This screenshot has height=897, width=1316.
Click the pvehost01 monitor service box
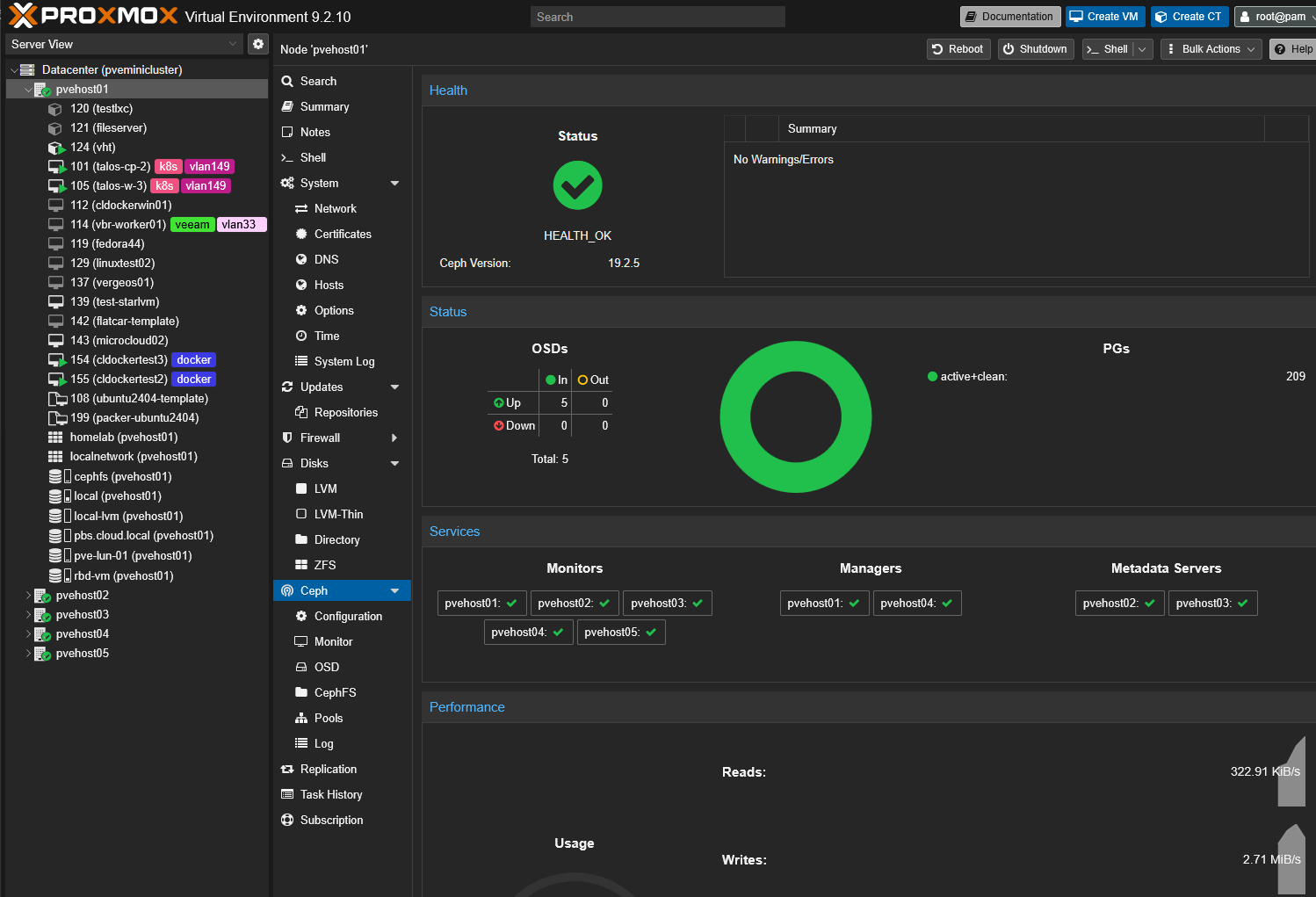pyautogui.click(x=481, y=604)
